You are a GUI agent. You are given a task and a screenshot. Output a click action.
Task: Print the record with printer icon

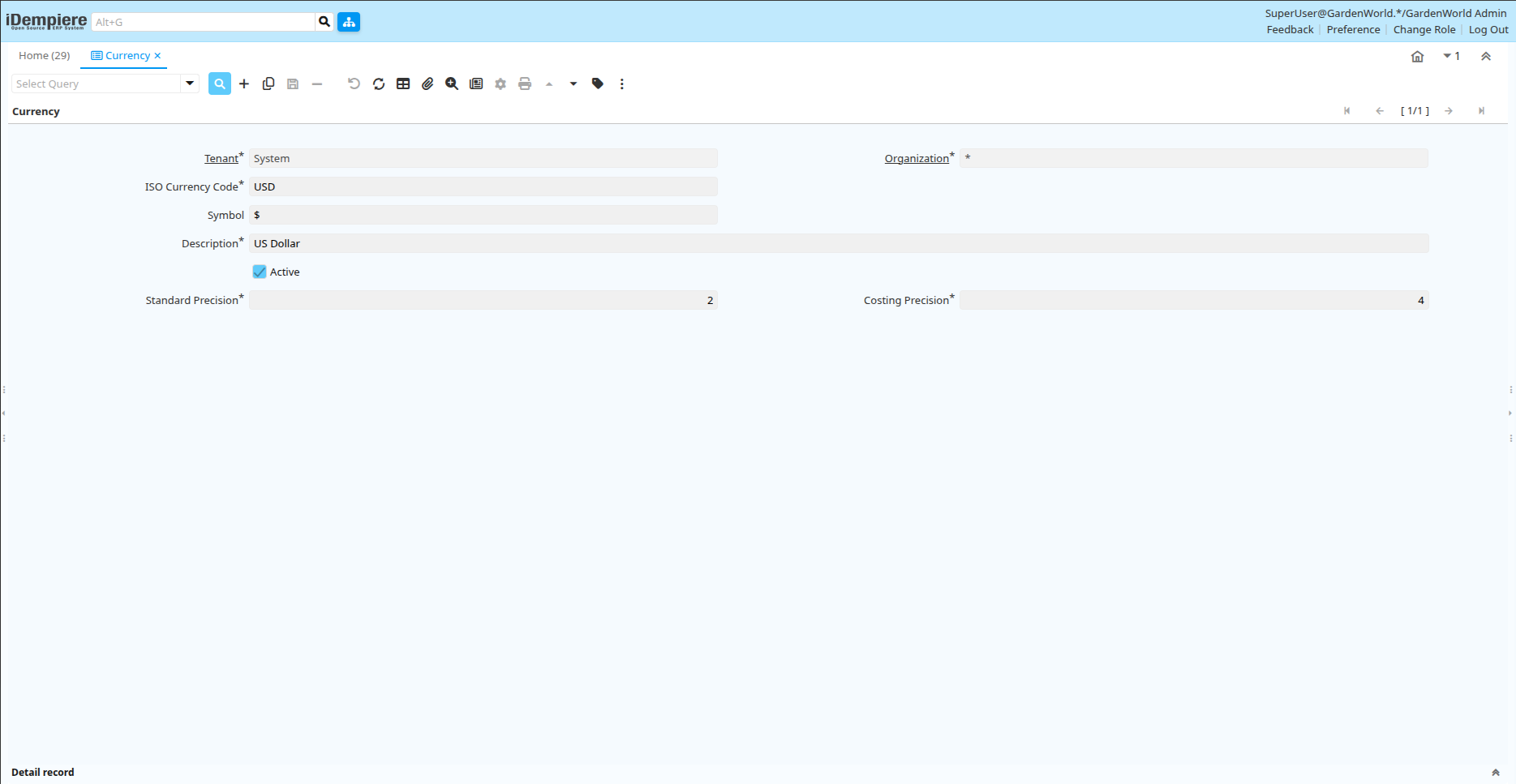525,84
